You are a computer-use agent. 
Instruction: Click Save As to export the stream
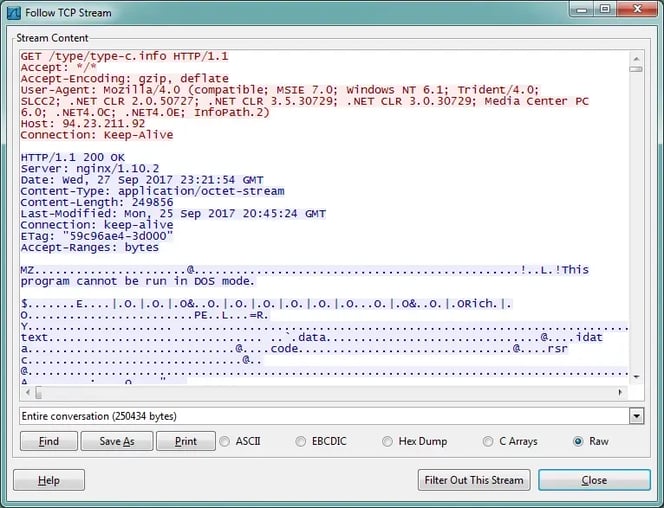[116, 441]
